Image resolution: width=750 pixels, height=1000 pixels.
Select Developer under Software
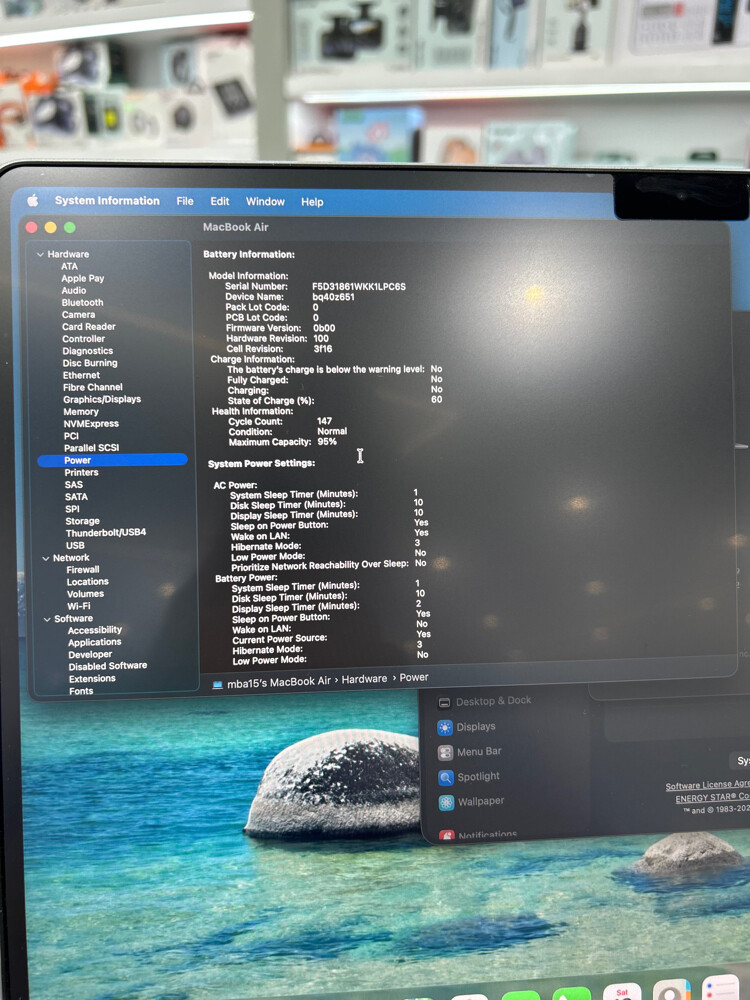pos(90,654)
